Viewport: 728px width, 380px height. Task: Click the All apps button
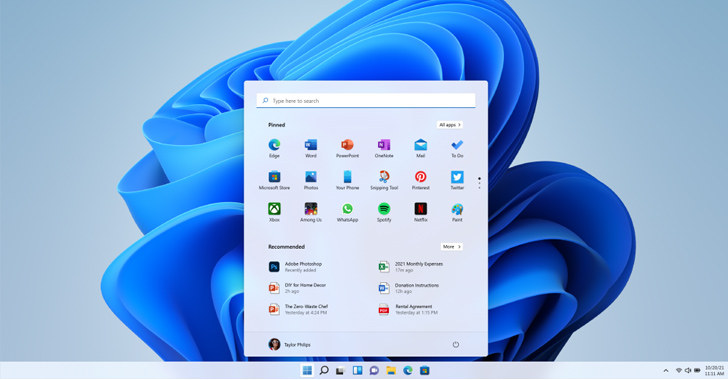click(449, 125)
